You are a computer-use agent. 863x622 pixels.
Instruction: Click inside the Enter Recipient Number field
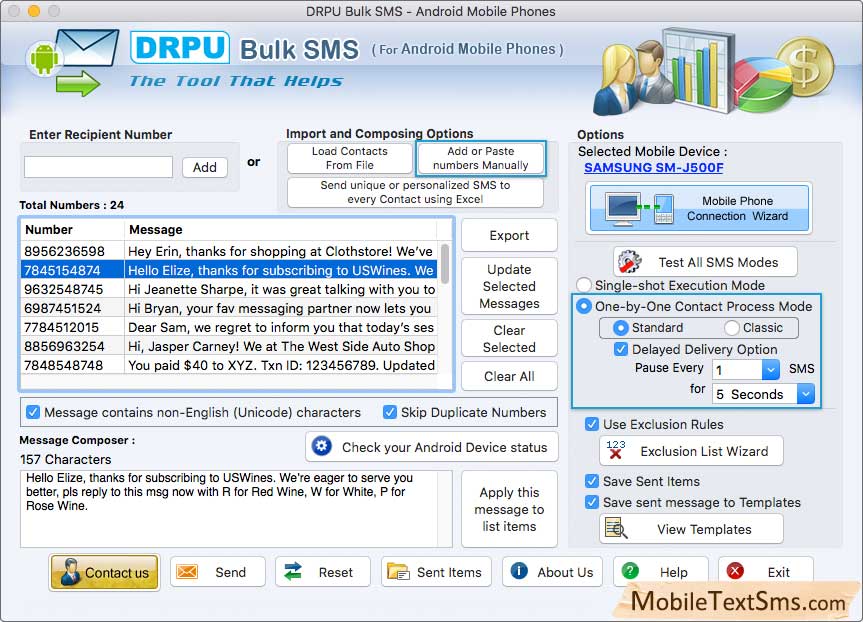pyautogui.click(x=99, y=167)
